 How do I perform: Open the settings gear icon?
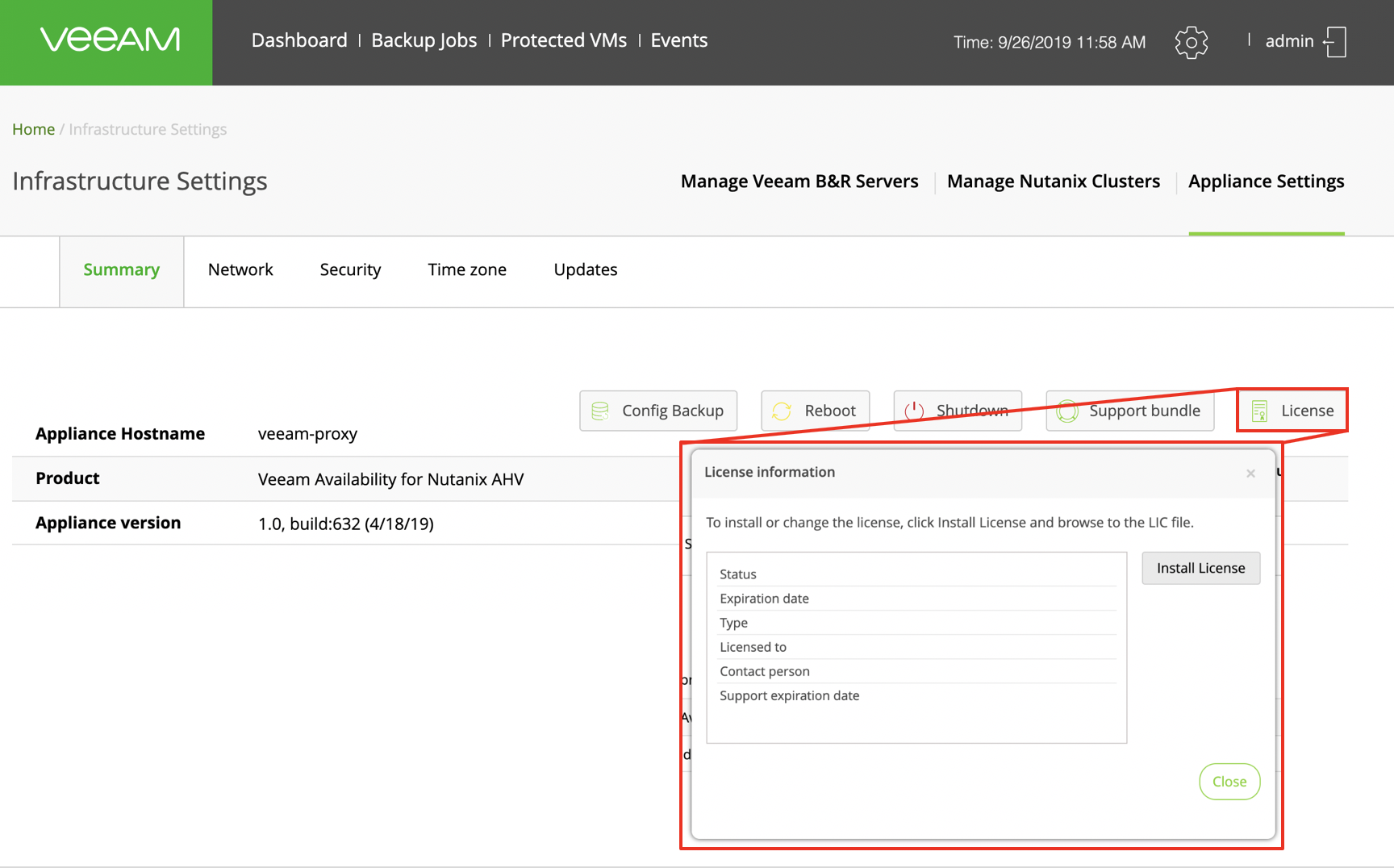click(1191, 42)
